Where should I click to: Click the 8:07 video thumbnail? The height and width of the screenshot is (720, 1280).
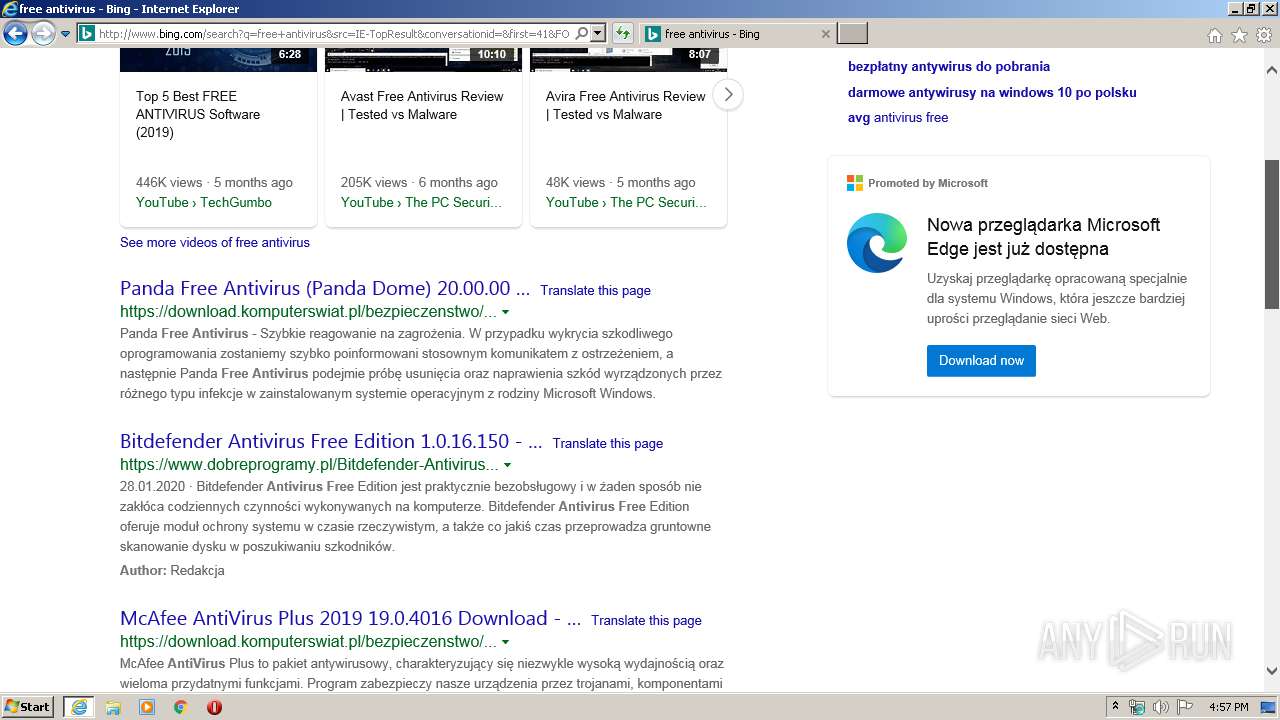coord(628,59)
